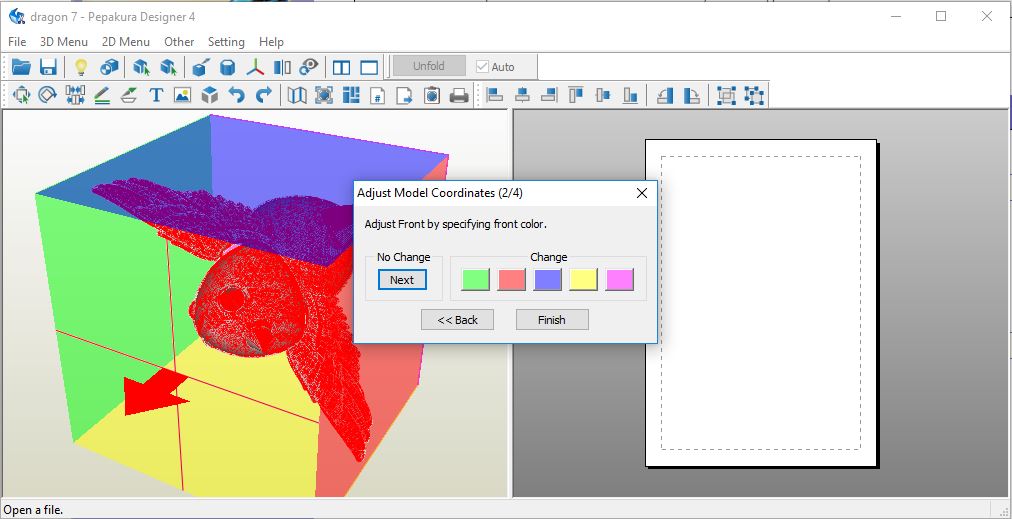Screen dimensions: 1012x519
Task: Click the group parts icon
Action: click(727, 96)
